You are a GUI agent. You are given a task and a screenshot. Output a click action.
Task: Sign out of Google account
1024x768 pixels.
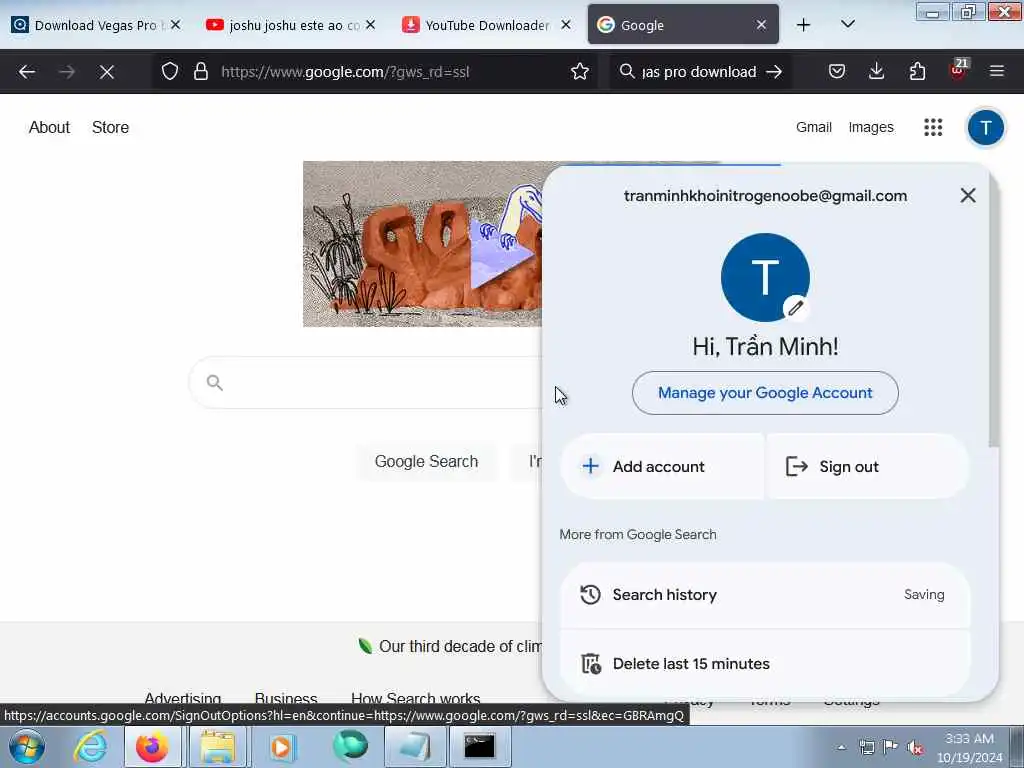pos(868,466)
